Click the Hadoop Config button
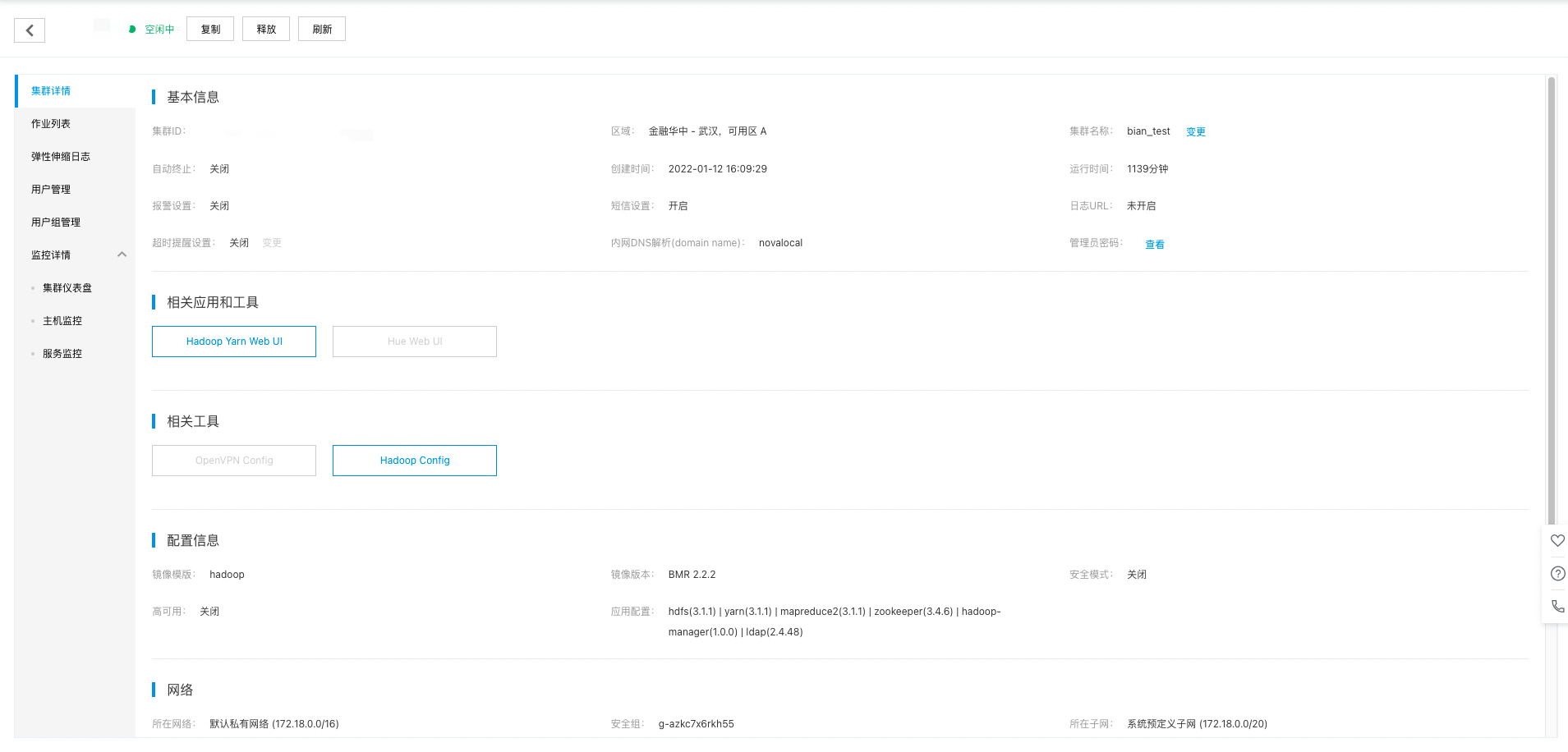This screenshot has height=752, width=1568. point(415,461)
